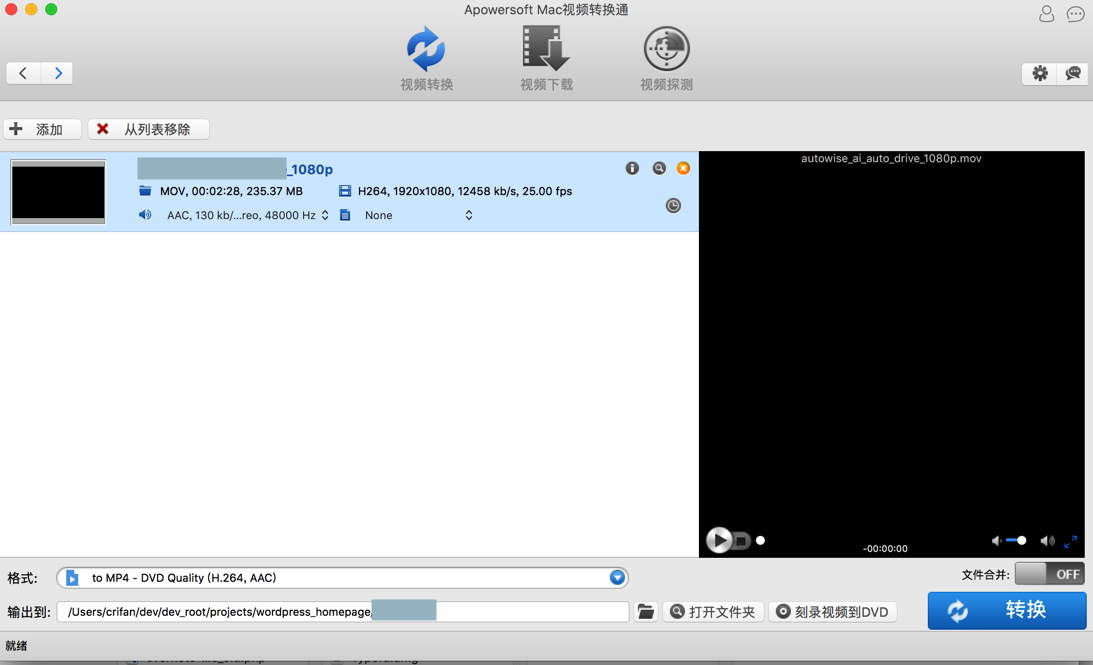Browse output folder icon
The width and height of the screenshot is (1093, 665).
[x=646, y=611]
